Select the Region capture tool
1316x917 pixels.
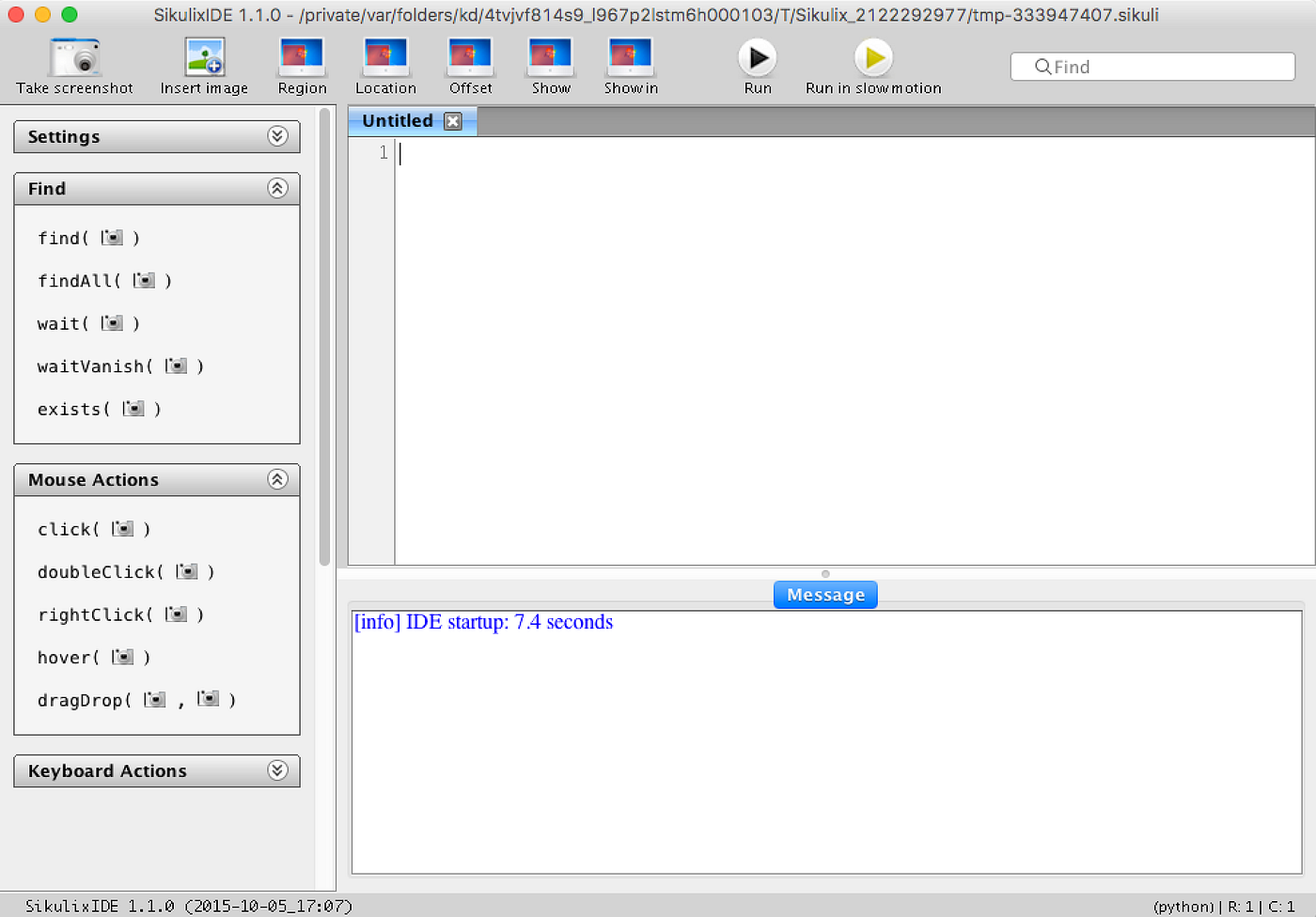coord(302,64)
